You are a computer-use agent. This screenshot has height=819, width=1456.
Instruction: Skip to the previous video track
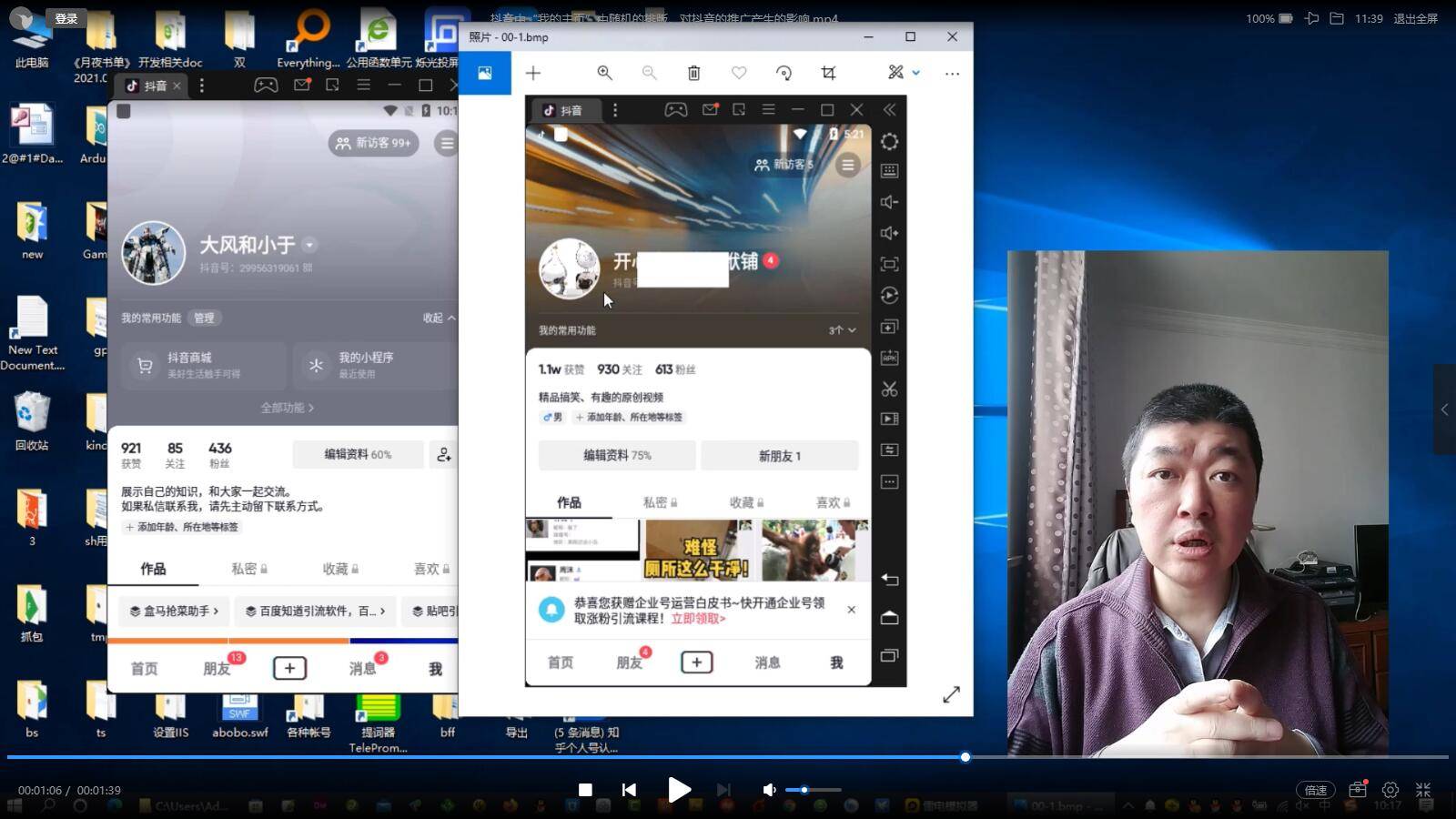click(629, 790)
